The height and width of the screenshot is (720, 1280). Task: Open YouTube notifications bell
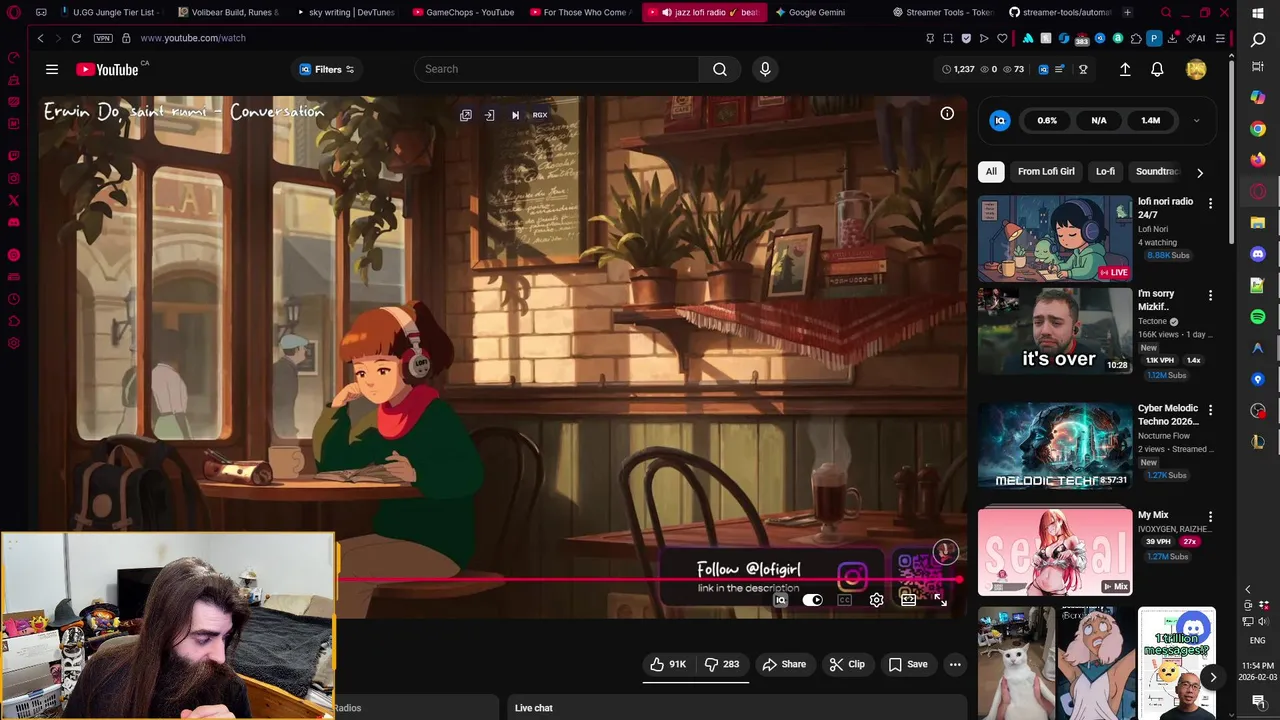point(1157,69)
